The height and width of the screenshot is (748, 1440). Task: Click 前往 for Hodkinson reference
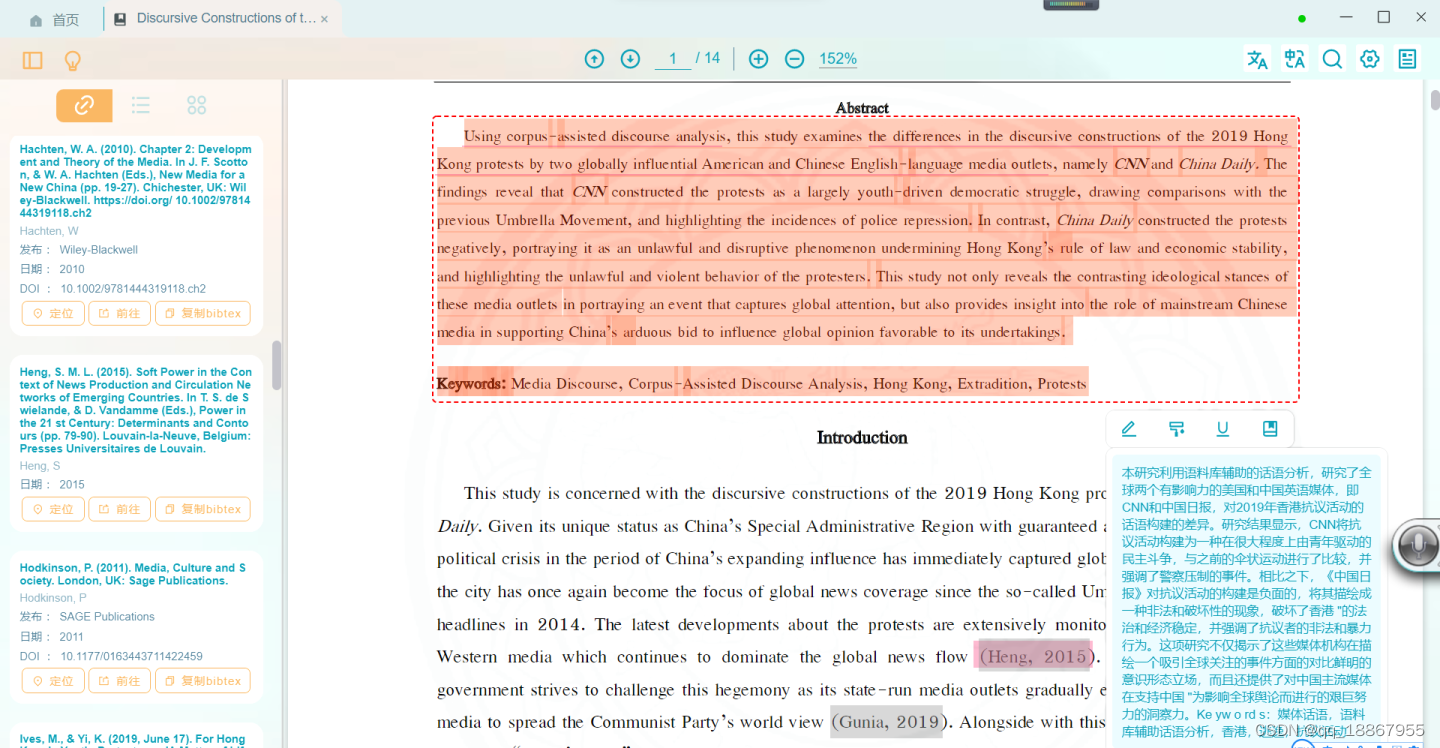tap(119, 681)
